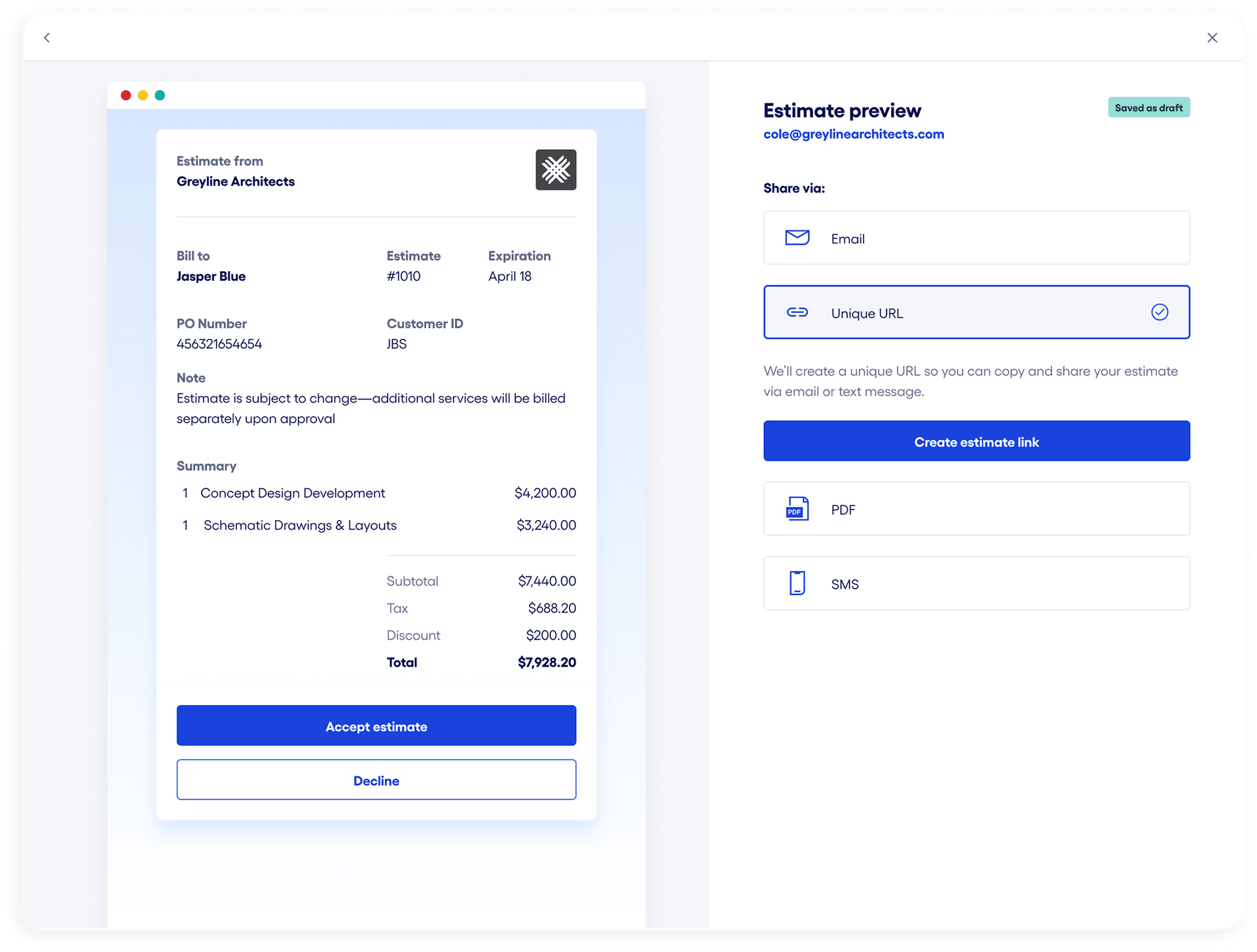The height and width of the screenshot is (952, 1257).
Task: Click the yellow window dot
Action: (143, 96)
